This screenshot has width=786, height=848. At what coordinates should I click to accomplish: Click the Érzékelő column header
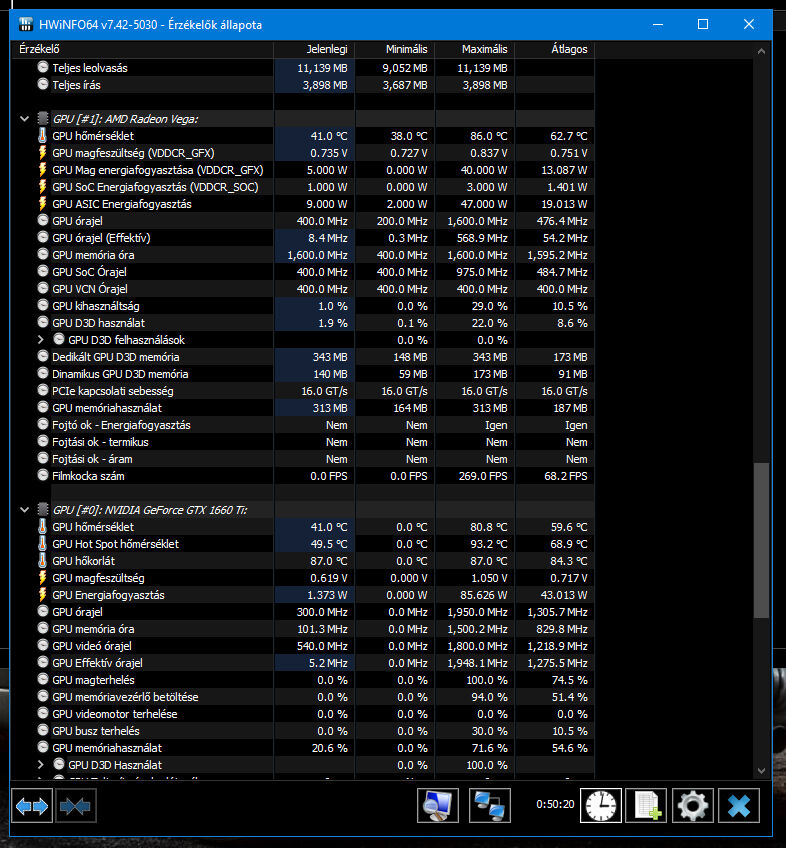pos(143,49)
